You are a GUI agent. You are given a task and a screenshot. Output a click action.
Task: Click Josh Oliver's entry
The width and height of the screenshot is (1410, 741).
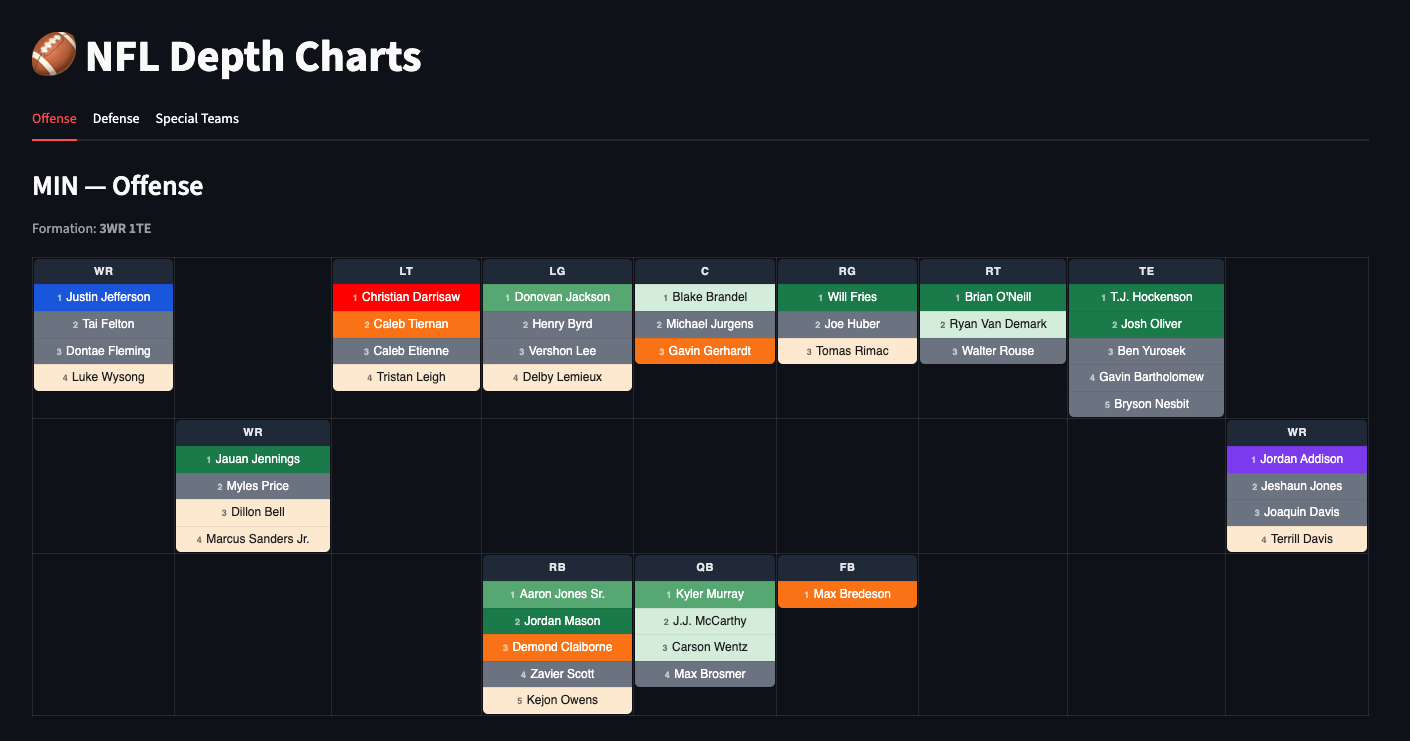coord(1146,324)
